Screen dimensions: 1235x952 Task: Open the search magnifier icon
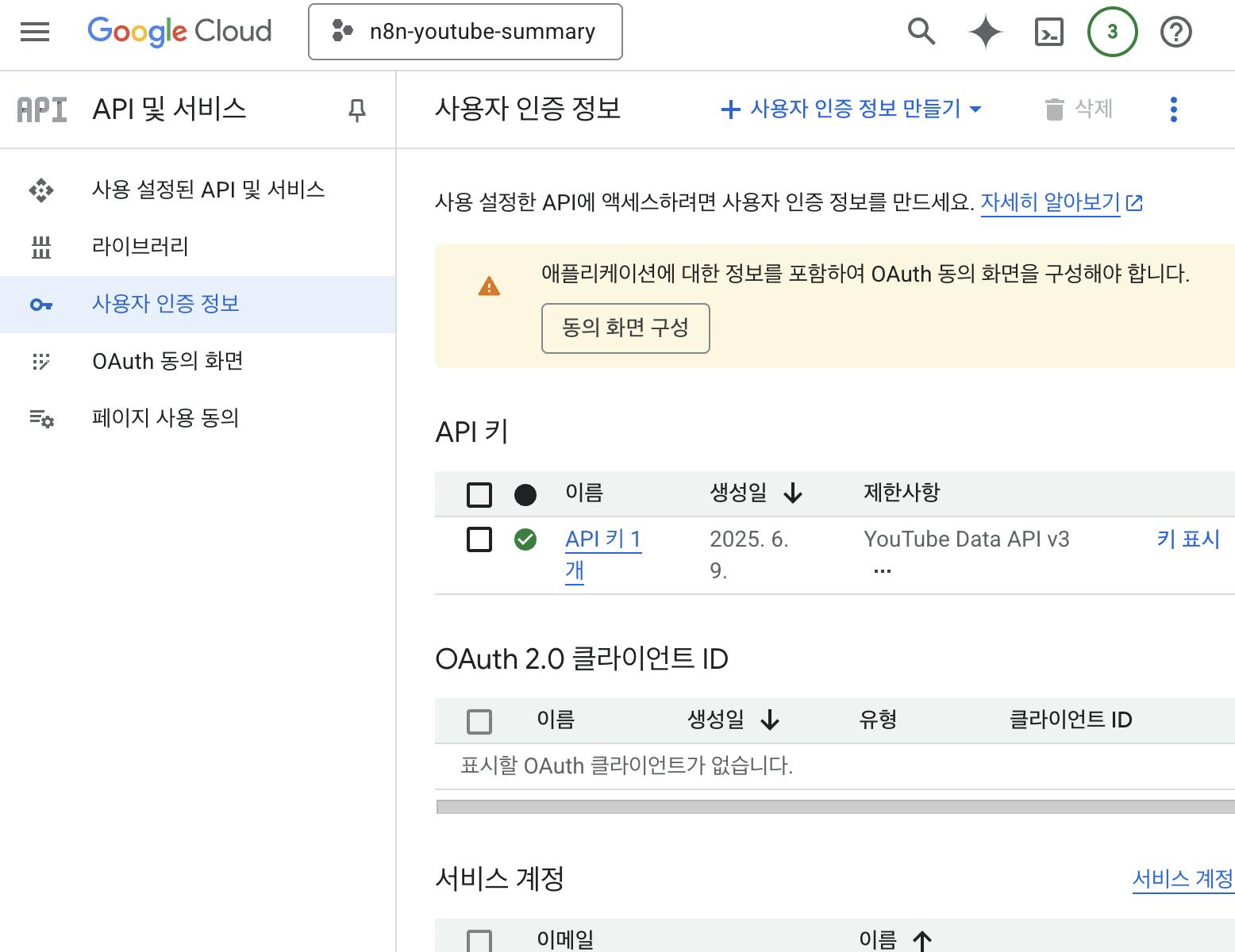[921, 32]
